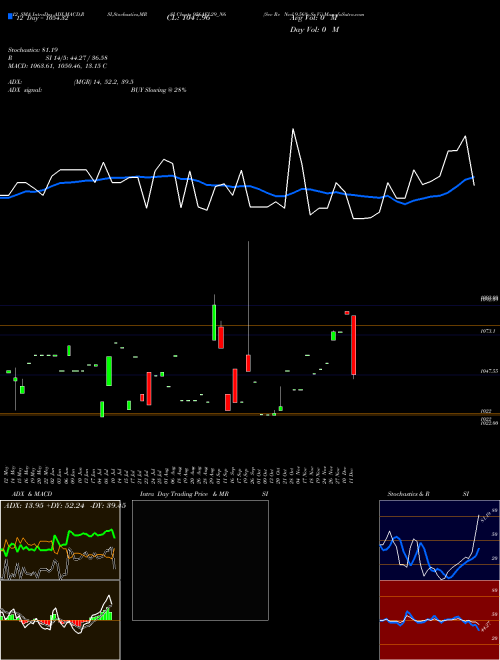Click the (MGR) 14, 52.2, 39.5 ADX values
This screenshot has height=660, width=500.
point(104,82)
